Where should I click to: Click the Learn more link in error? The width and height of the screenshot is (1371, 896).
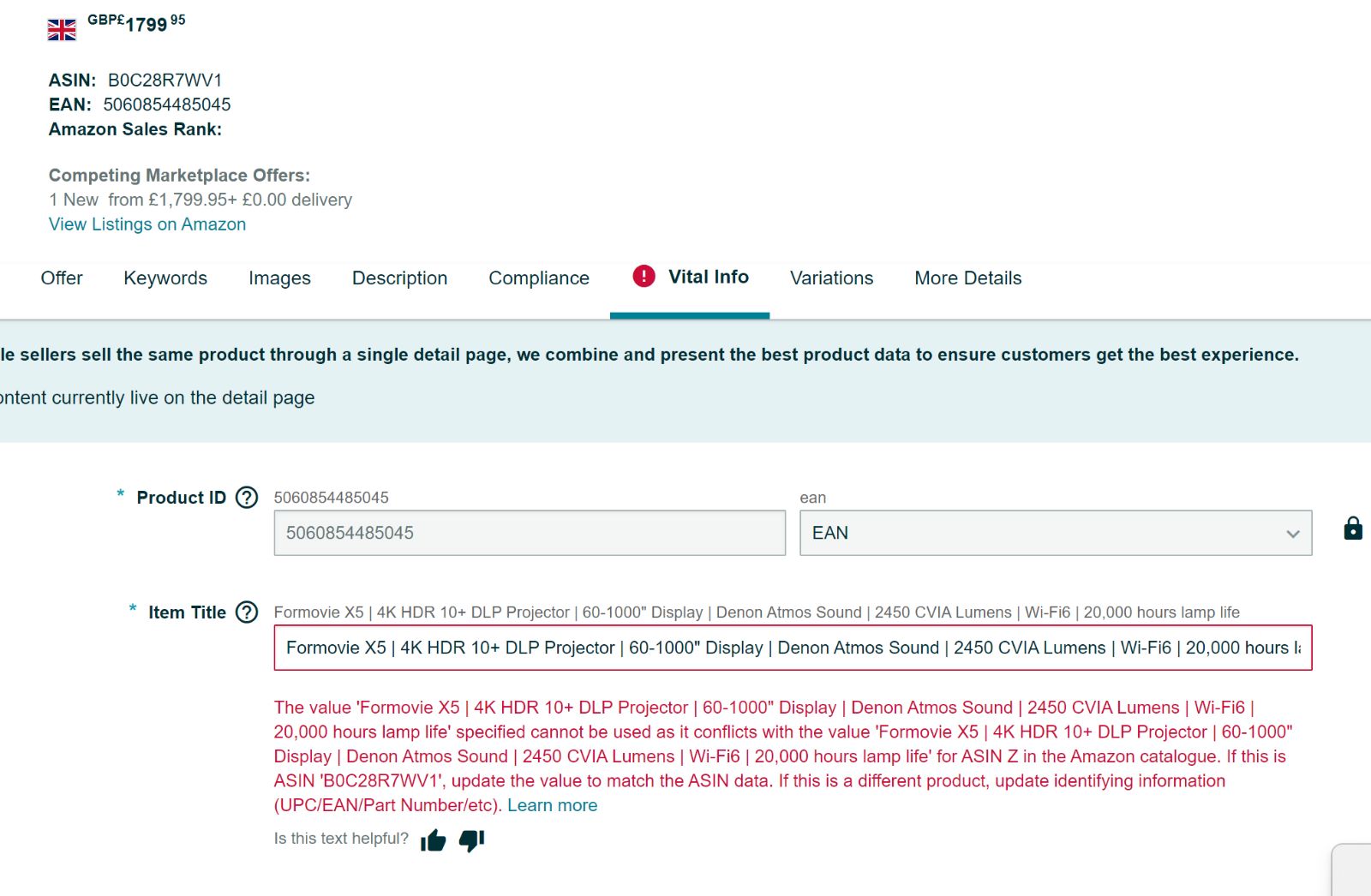[553, 805]
